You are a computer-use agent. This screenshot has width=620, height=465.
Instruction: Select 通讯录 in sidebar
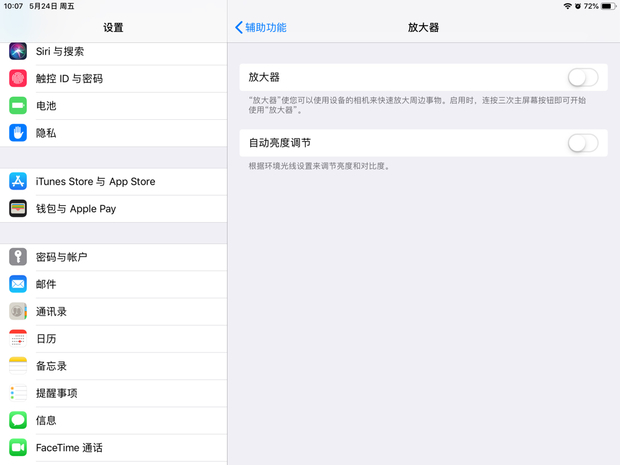click(113, 311)
